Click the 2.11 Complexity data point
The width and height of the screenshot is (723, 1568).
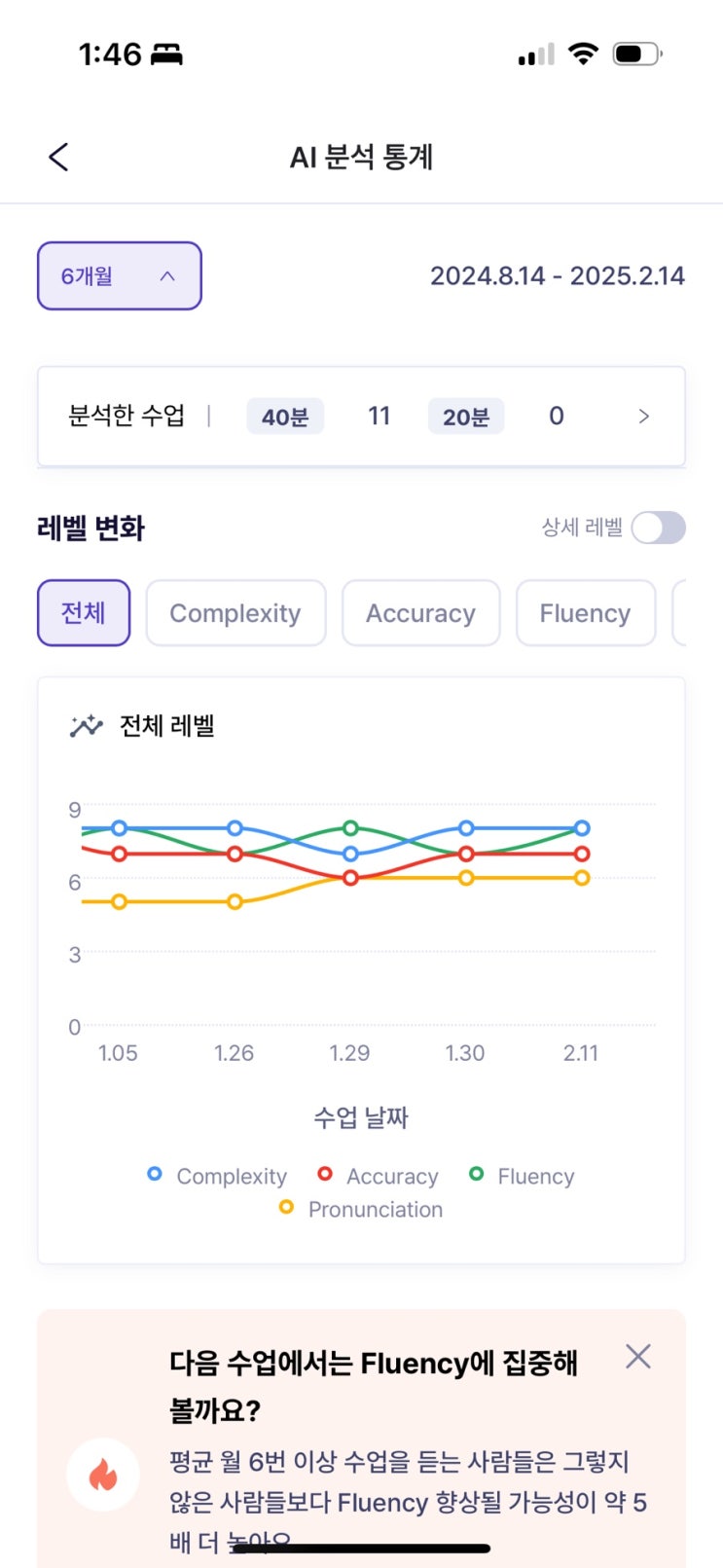pyautogui.click(x=582, y=828)
